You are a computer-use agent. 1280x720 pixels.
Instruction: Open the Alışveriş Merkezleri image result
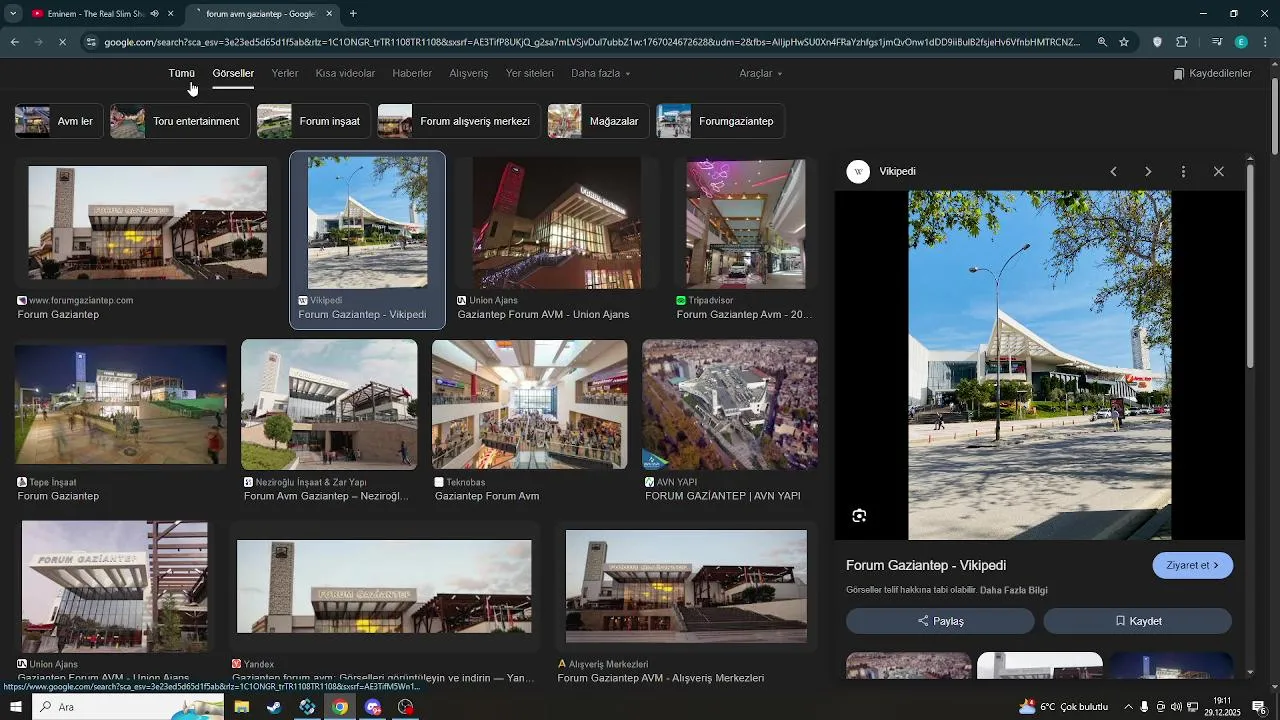(x=686, y=586)
